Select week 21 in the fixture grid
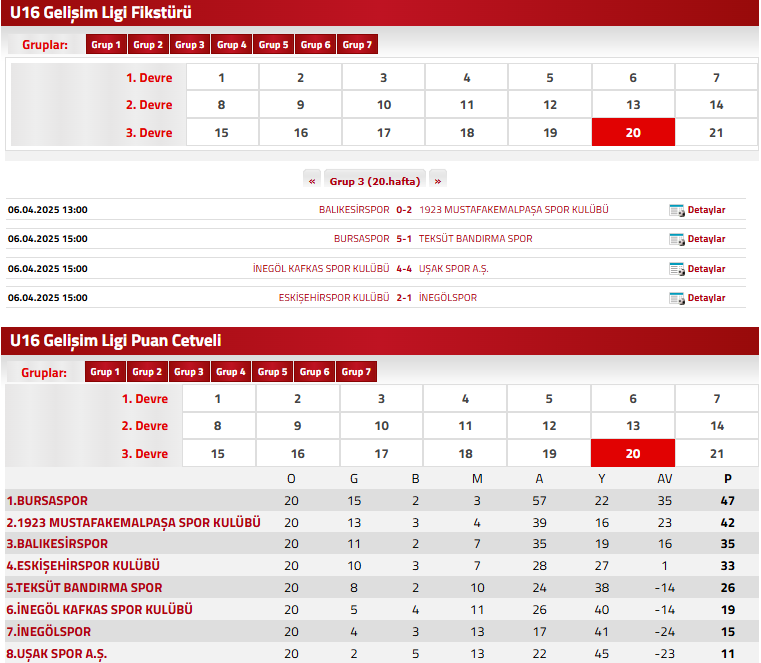Screen dimensions: 761x663 click(x=716, y=133)
